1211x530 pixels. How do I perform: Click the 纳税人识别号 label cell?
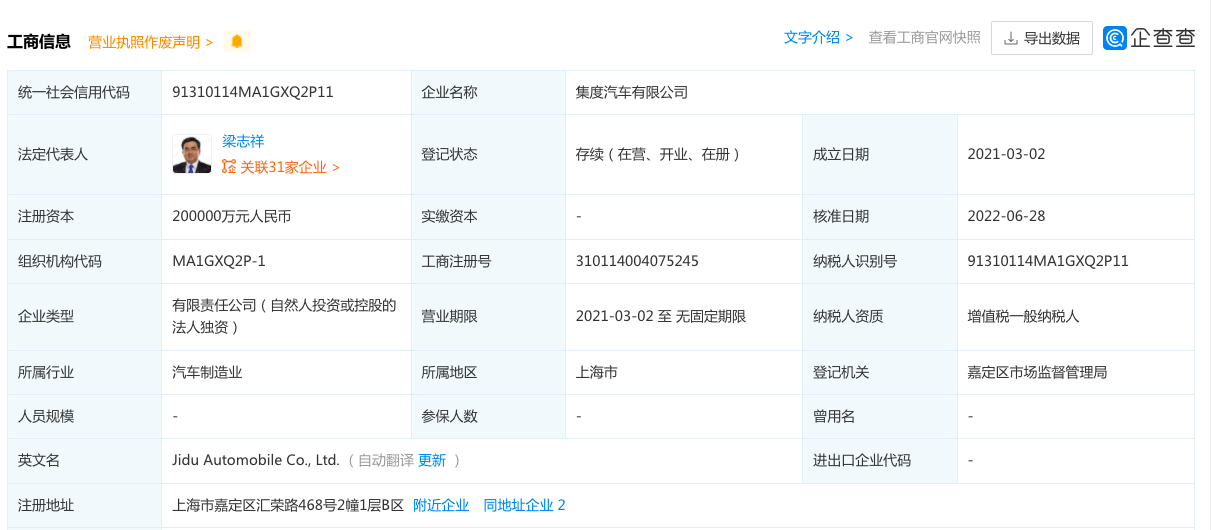[880, 261]
